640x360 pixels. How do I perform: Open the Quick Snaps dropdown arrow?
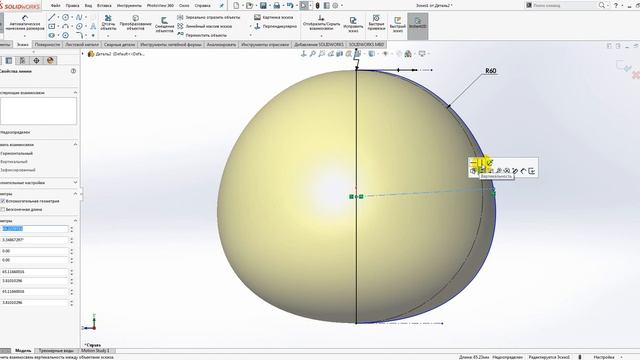(x=376, y=36)
